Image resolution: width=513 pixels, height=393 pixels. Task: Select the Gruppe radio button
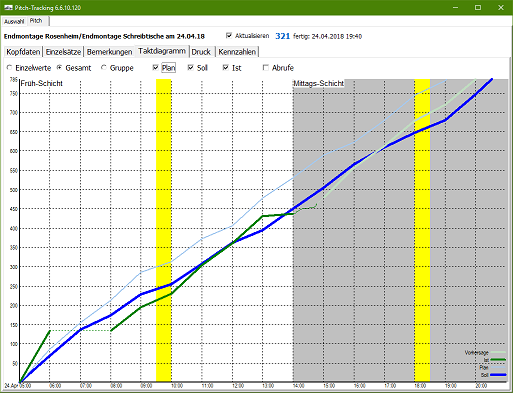pos(104,67)
